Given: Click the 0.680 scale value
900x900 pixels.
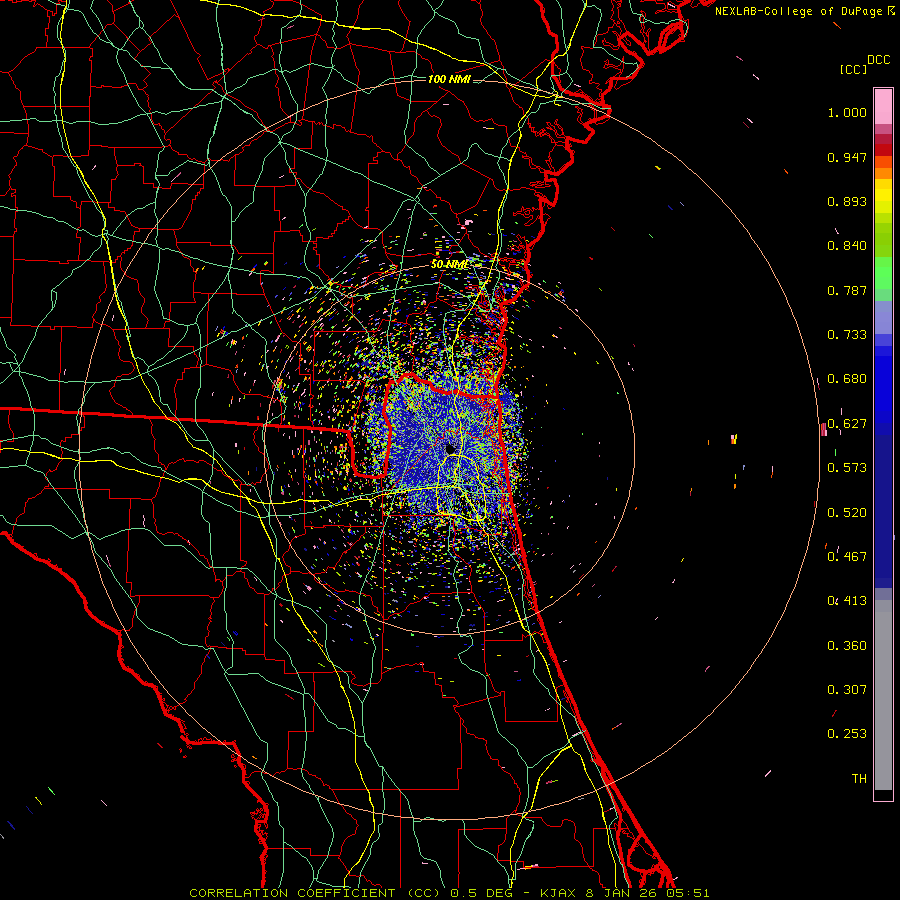Looking at the screenshot, I should [x=847, y=379].
